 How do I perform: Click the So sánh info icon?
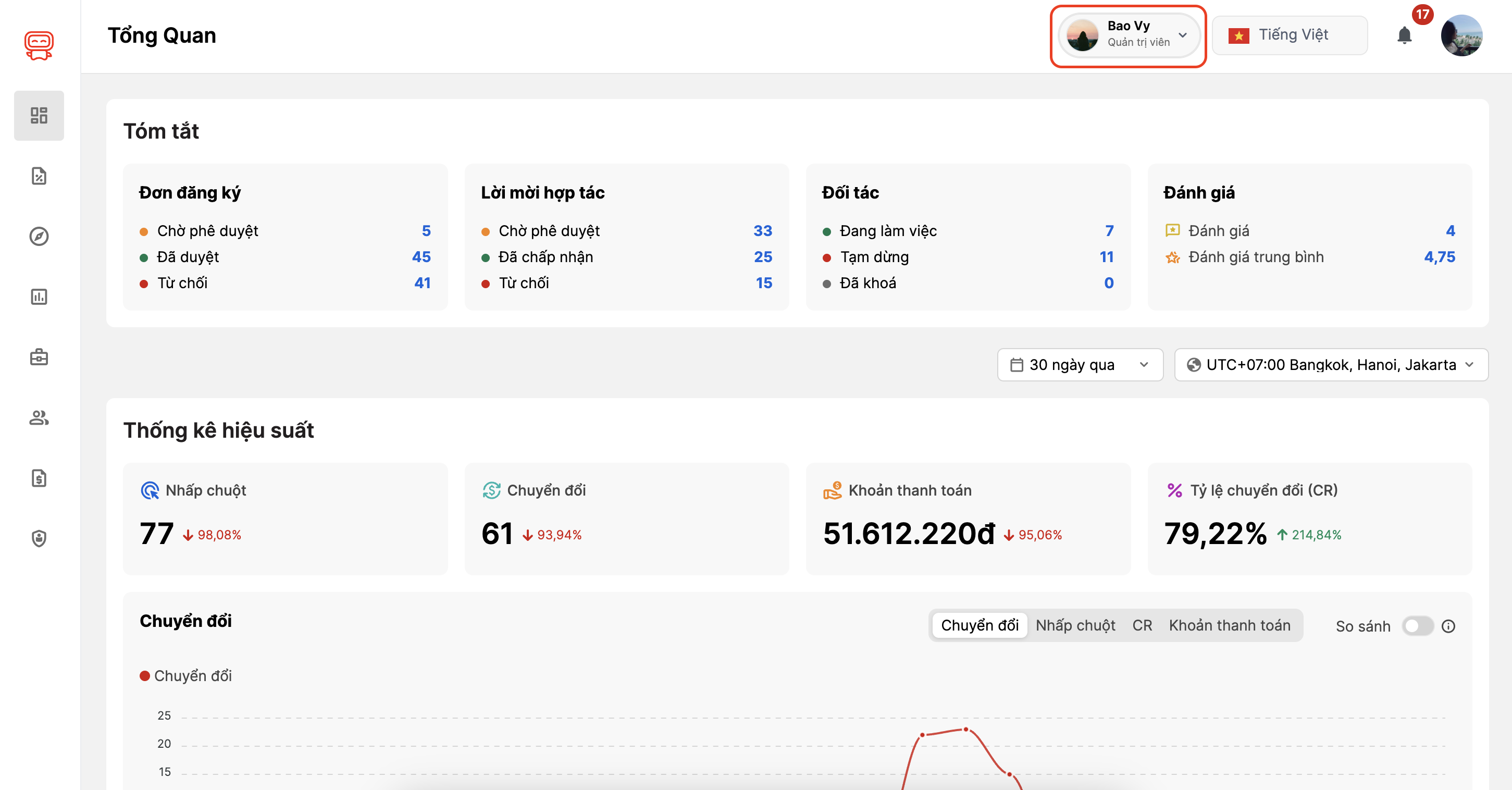coord(1448,626)
